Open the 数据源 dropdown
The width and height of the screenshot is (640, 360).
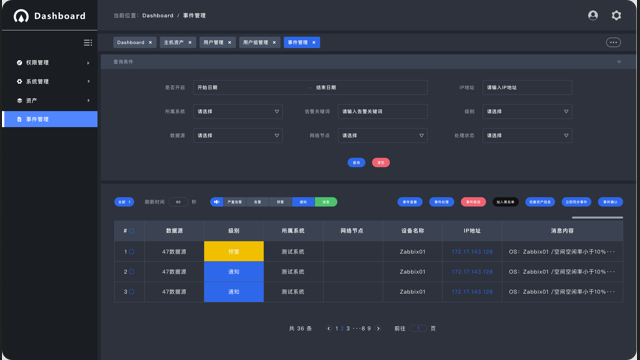click(238, 136)
